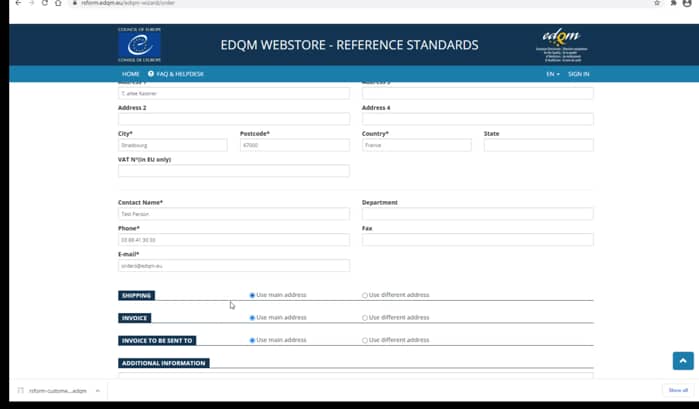
Task: Click the Country field
Action: coord(416,145)
